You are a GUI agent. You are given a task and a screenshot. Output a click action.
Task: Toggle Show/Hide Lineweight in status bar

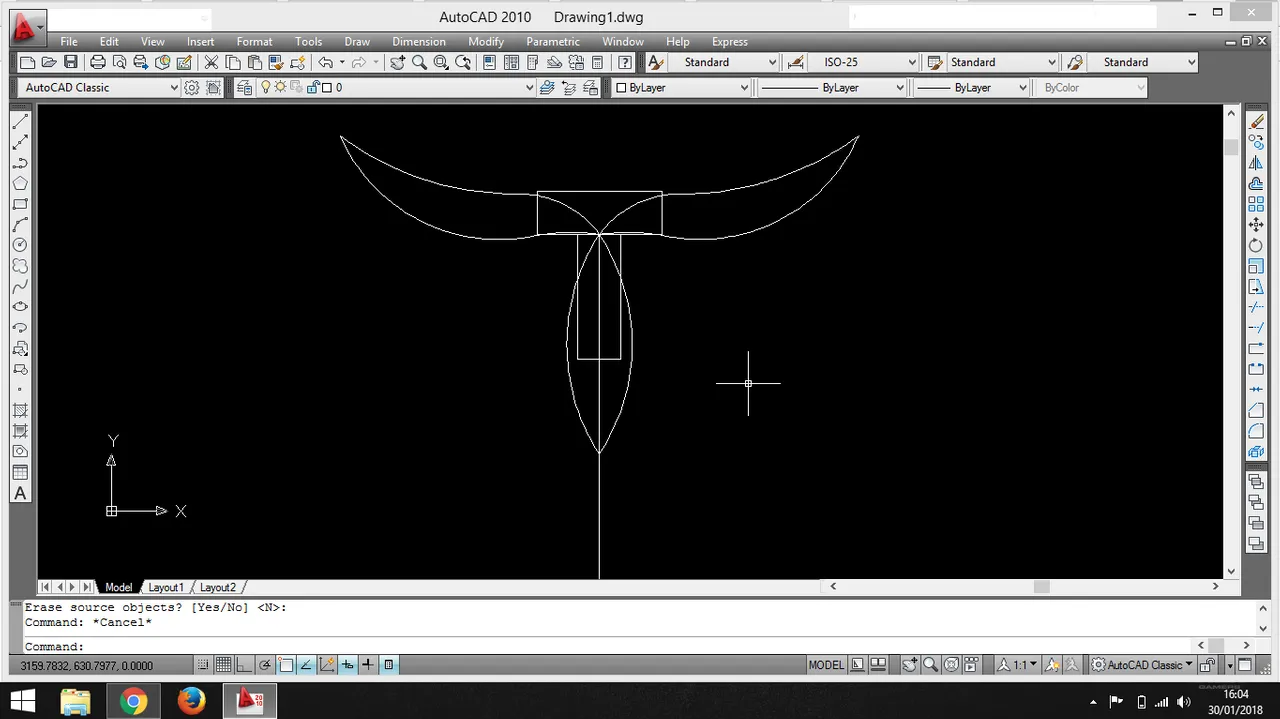(x=368, y=665)
